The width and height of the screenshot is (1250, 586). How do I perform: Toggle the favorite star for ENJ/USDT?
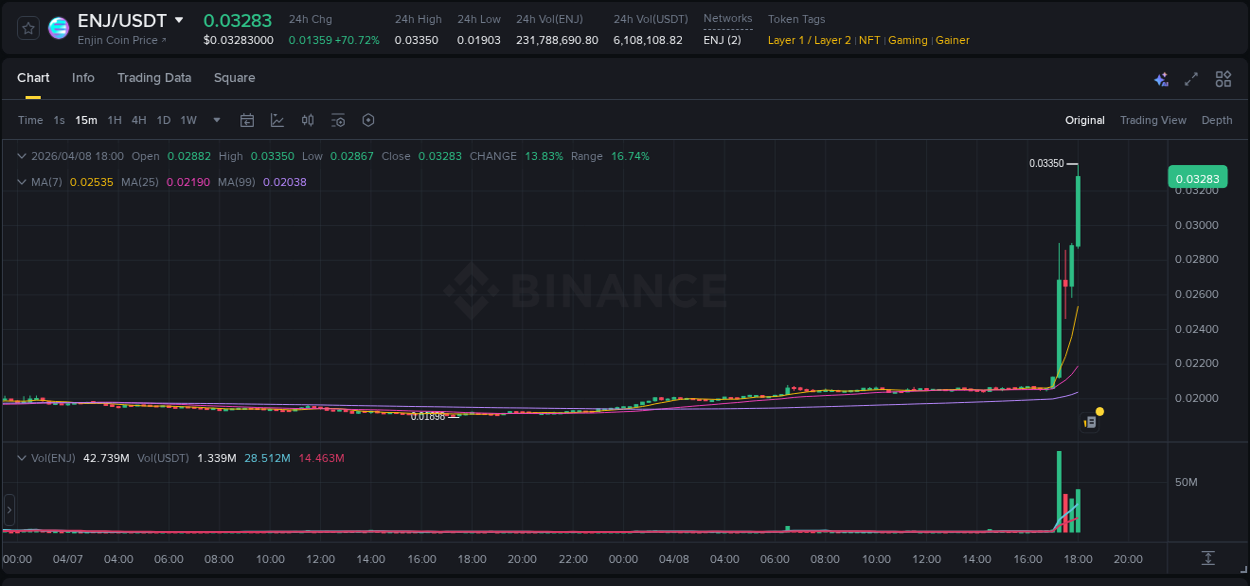(x=27, y=27)
